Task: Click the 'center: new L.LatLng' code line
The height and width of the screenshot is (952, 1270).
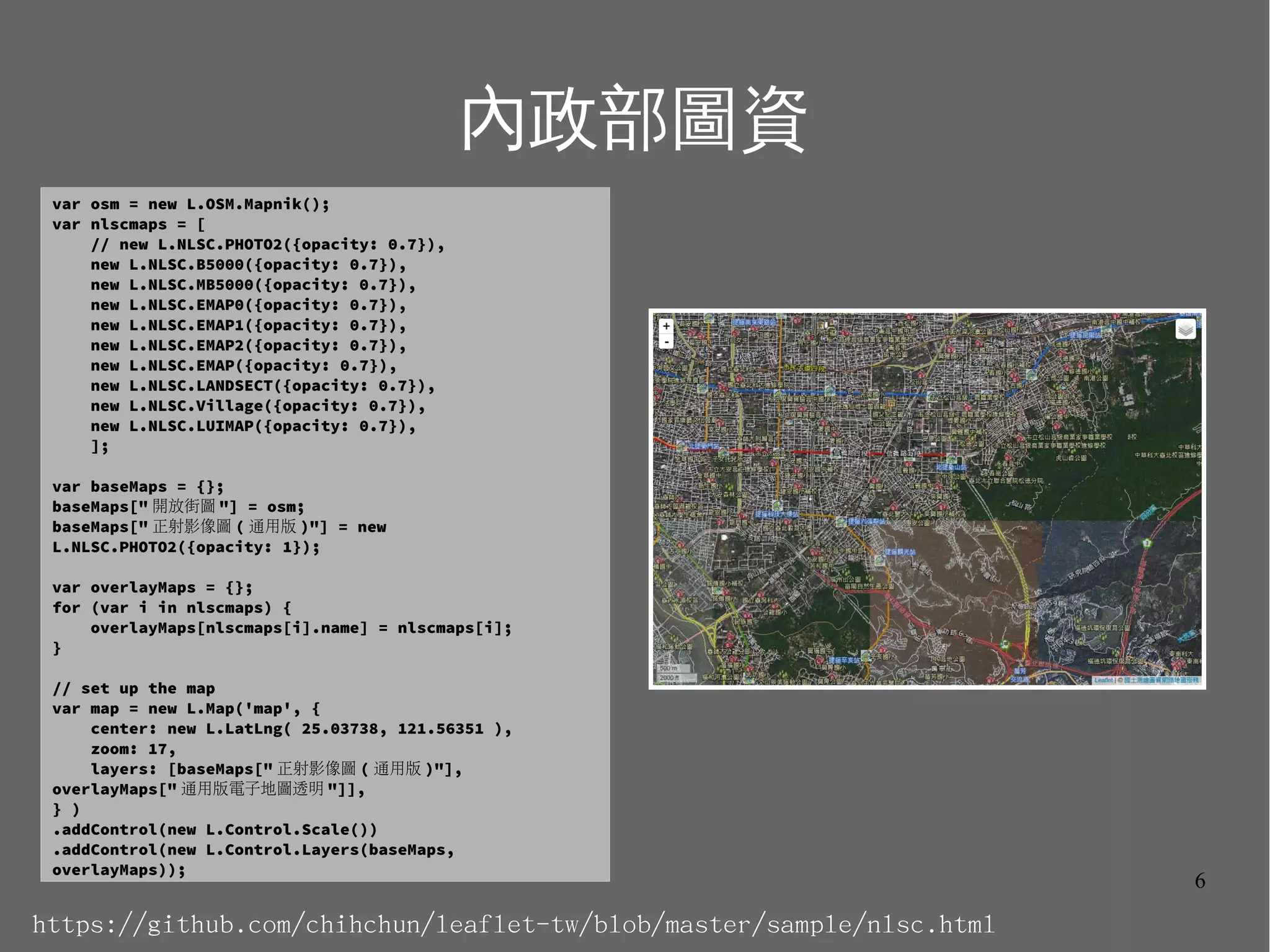Action: click(301, 729)
